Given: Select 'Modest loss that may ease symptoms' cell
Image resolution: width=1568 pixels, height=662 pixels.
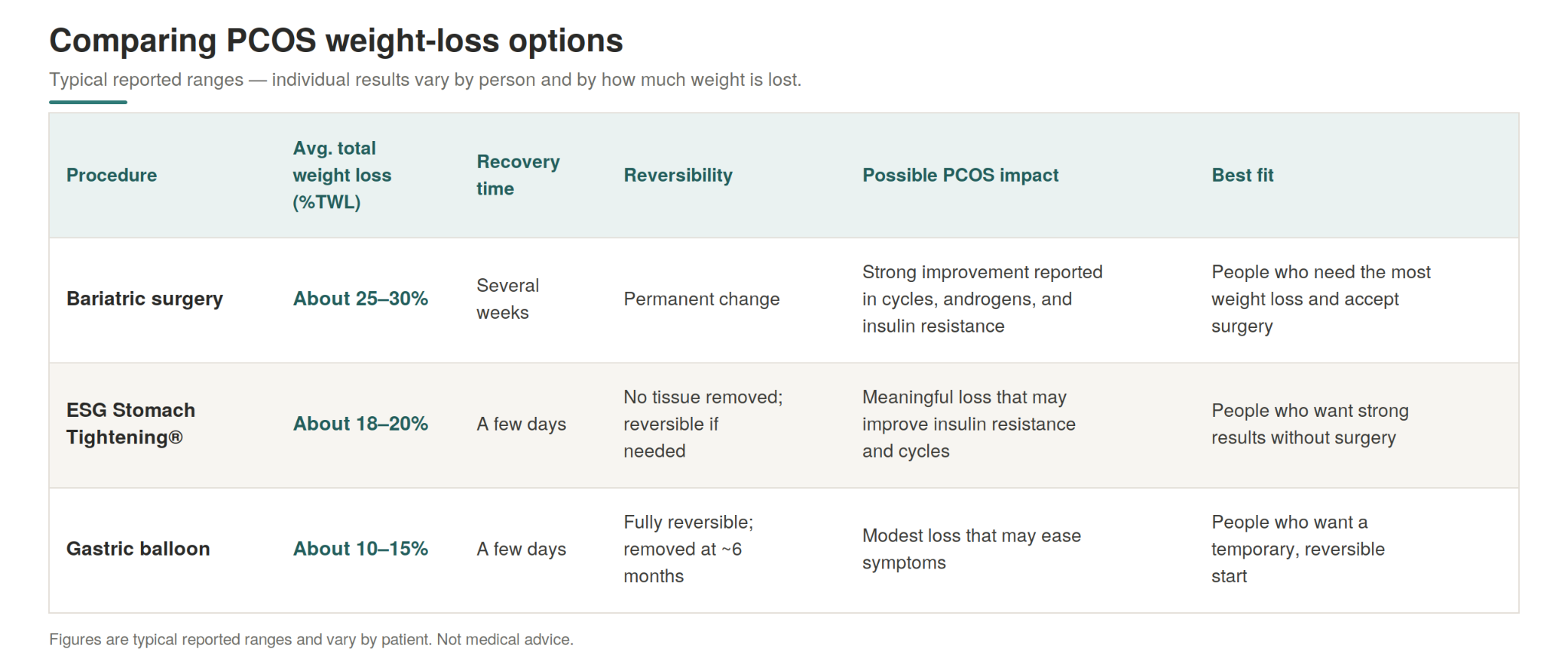Looking at the screenshot, I should point(972,549).
